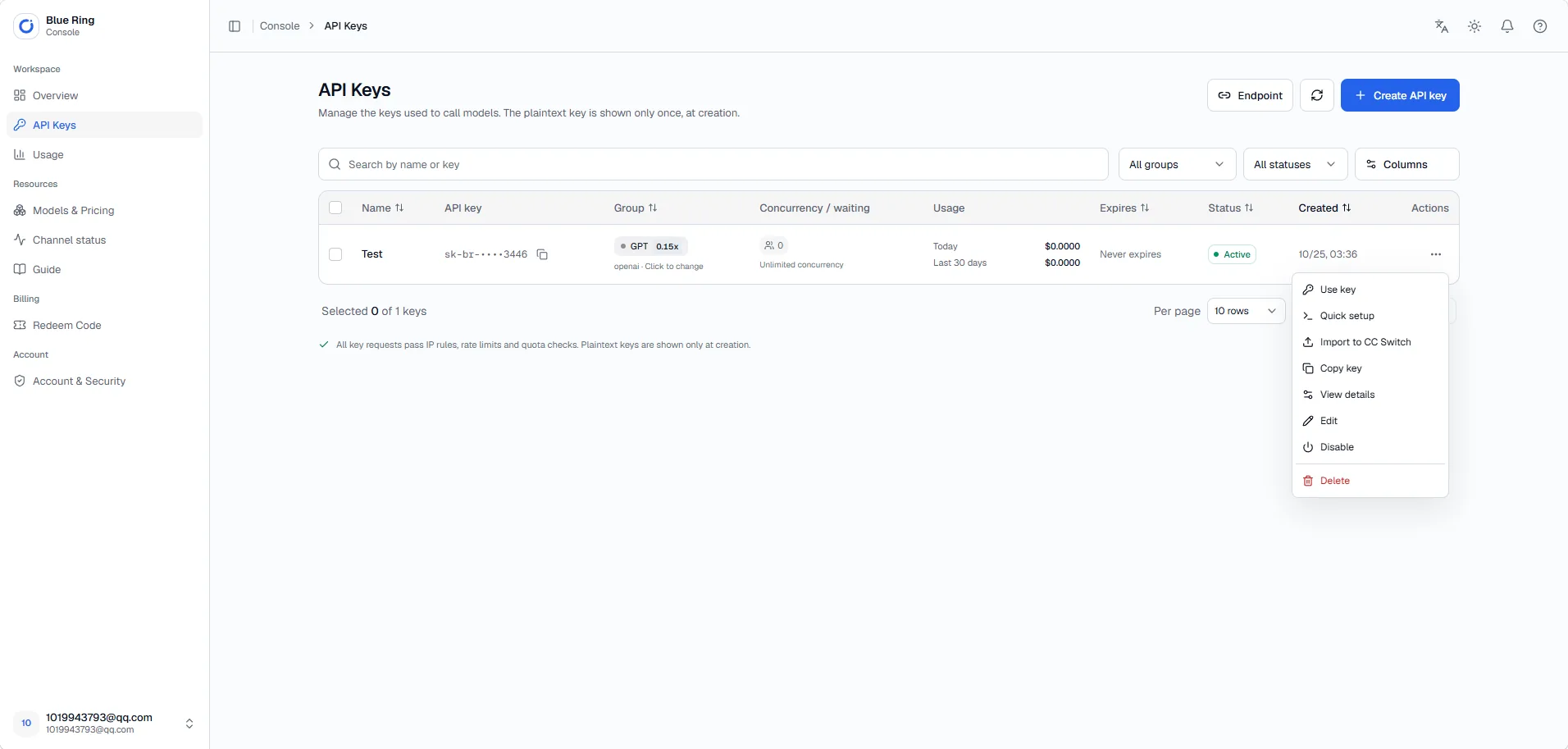Expand the account switcher at bottom

pyautogui.click(x=189, y=724)
